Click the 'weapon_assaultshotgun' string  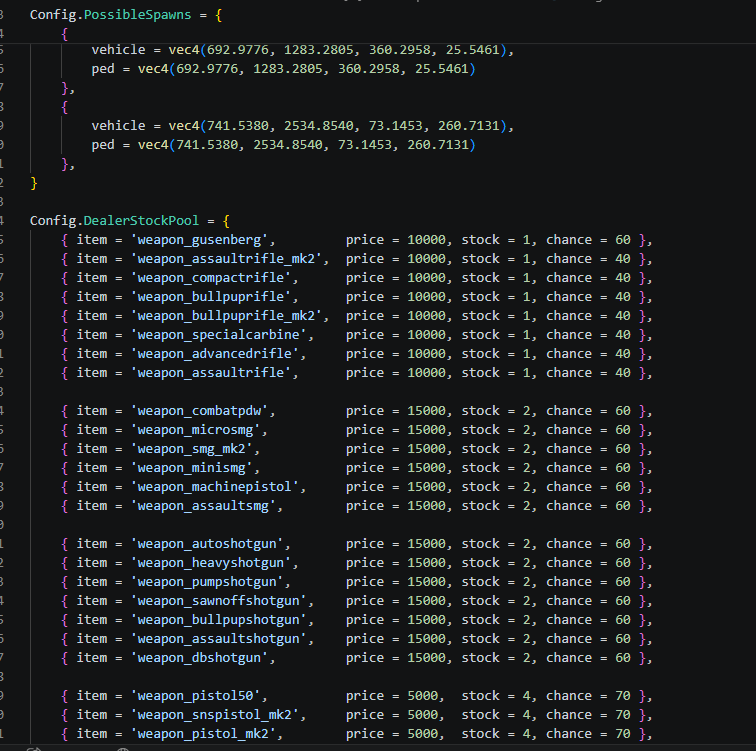(219, 639)
